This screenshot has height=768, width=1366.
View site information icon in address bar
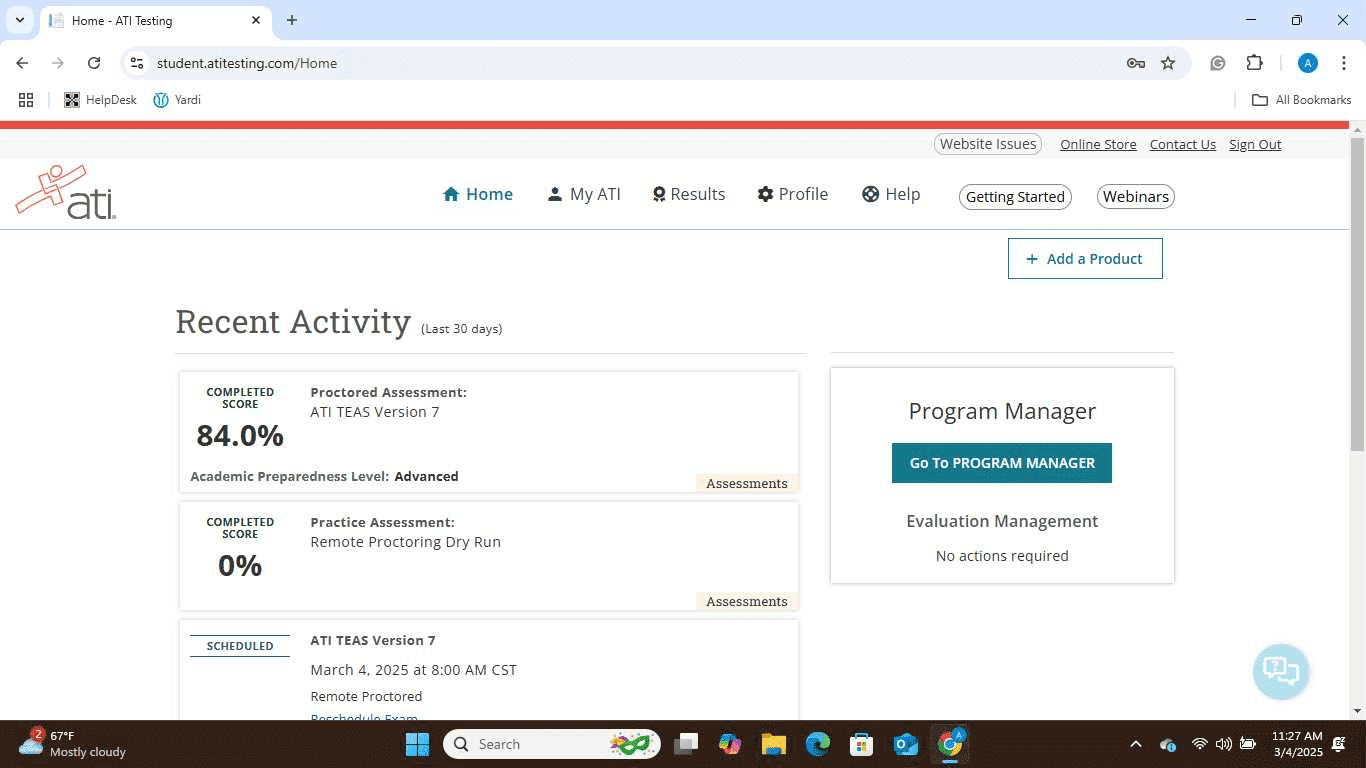tap(138, 63)
